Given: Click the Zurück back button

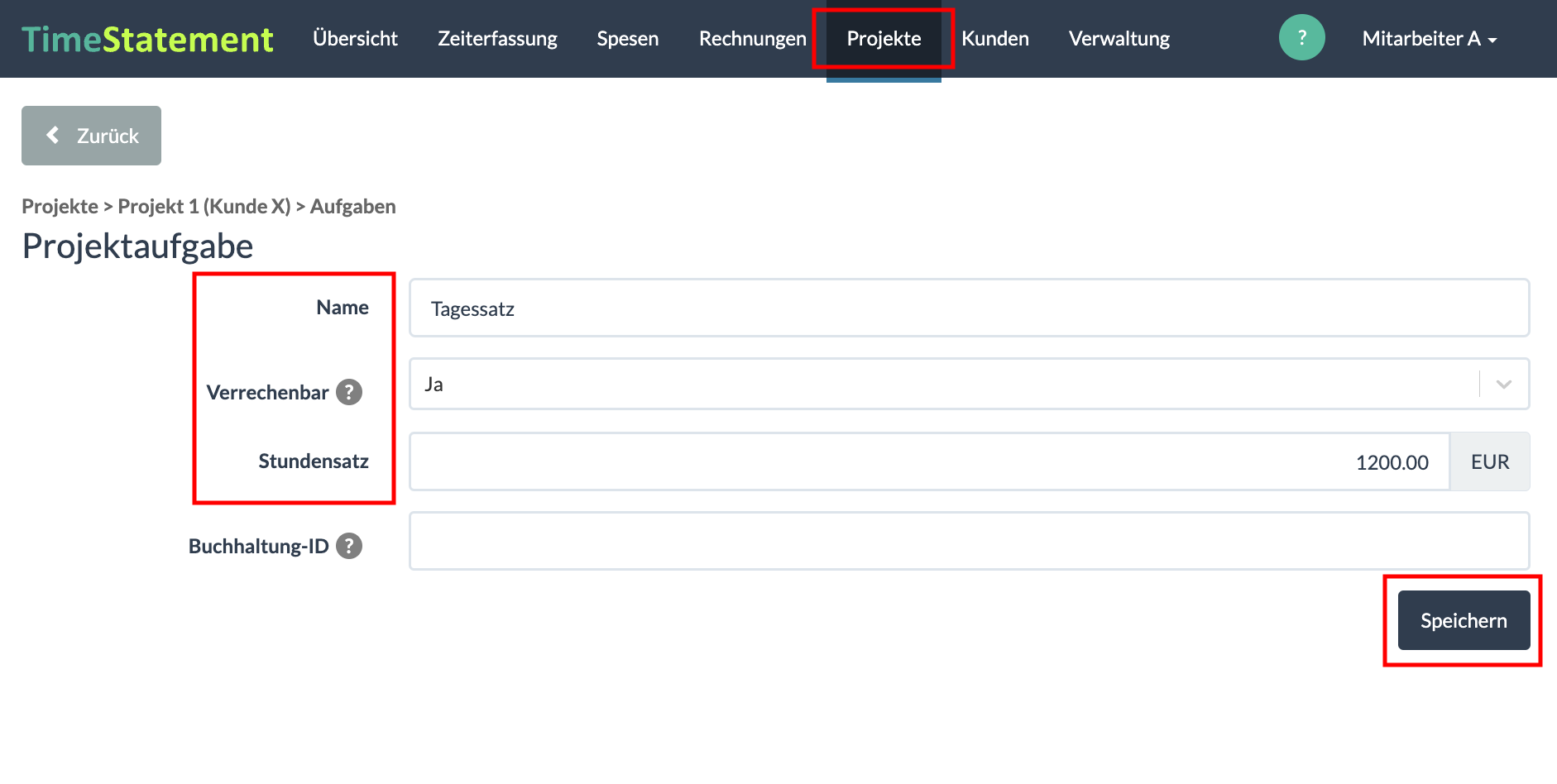Looking at the screenshot, I should (x=91, y=136).
